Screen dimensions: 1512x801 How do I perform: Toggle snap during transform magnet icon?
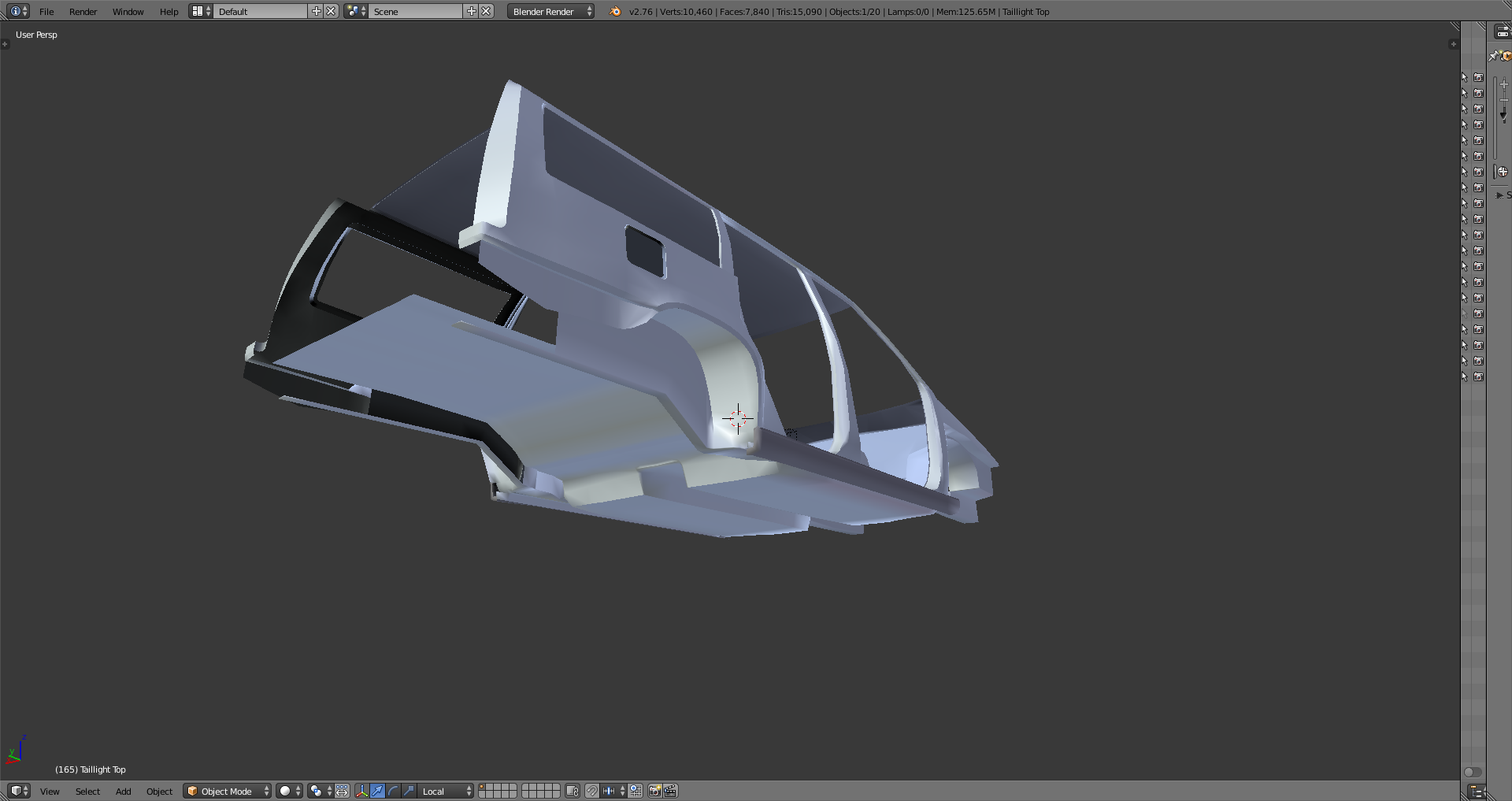592,791
